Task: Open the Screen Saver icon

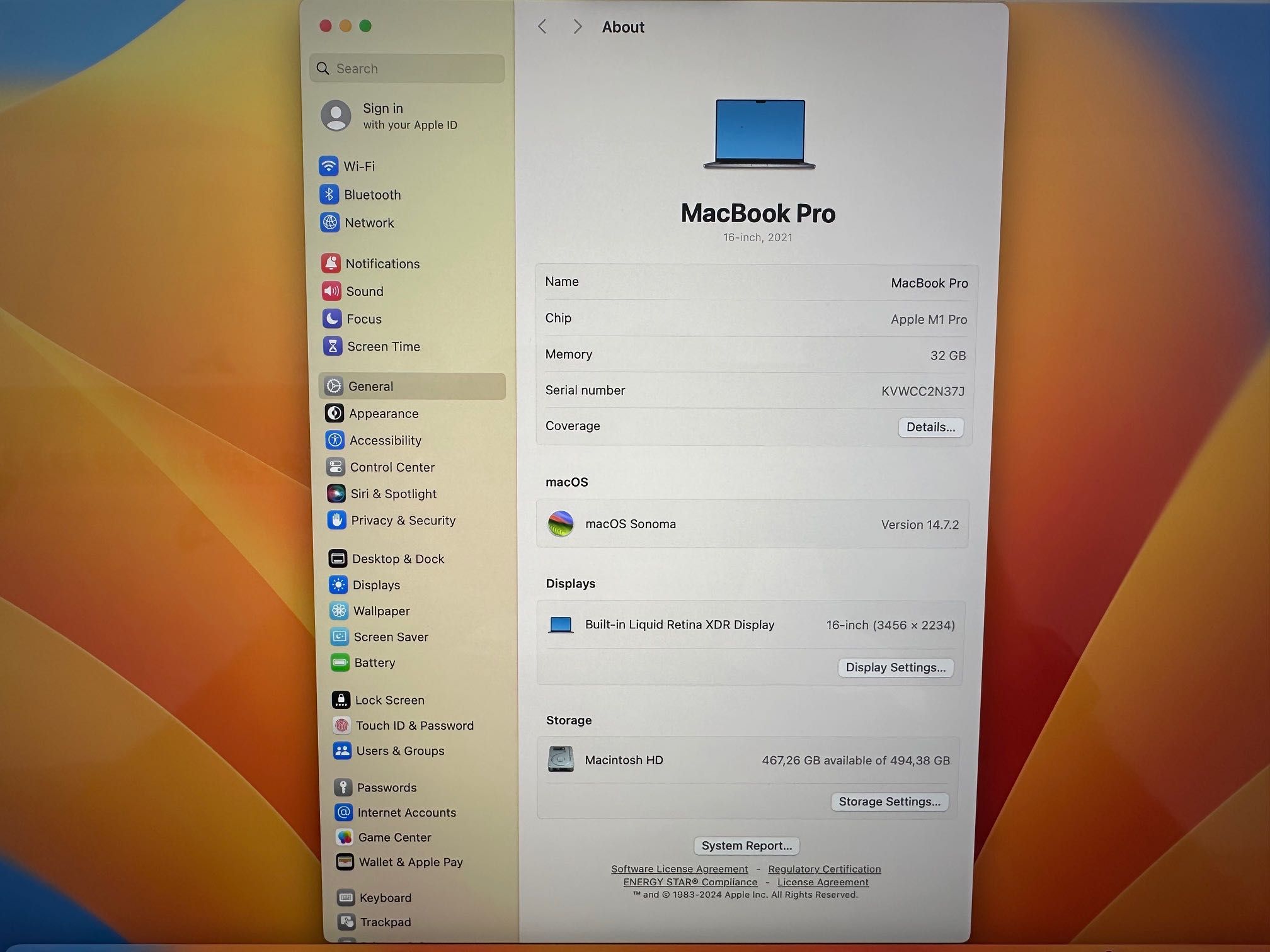Action: 340,637
